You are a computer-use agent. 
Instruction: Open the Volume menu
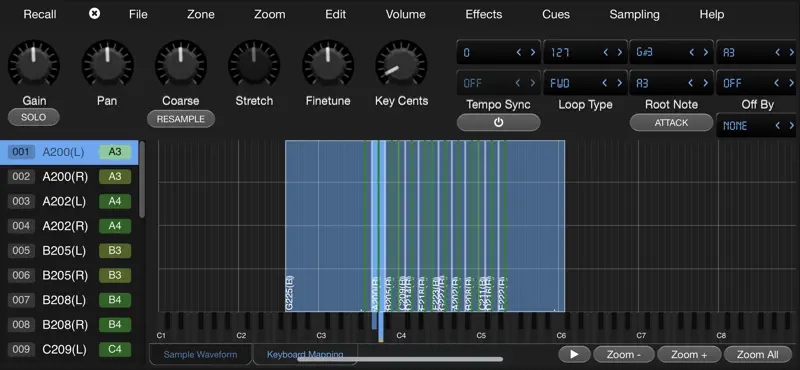[406, 14]
